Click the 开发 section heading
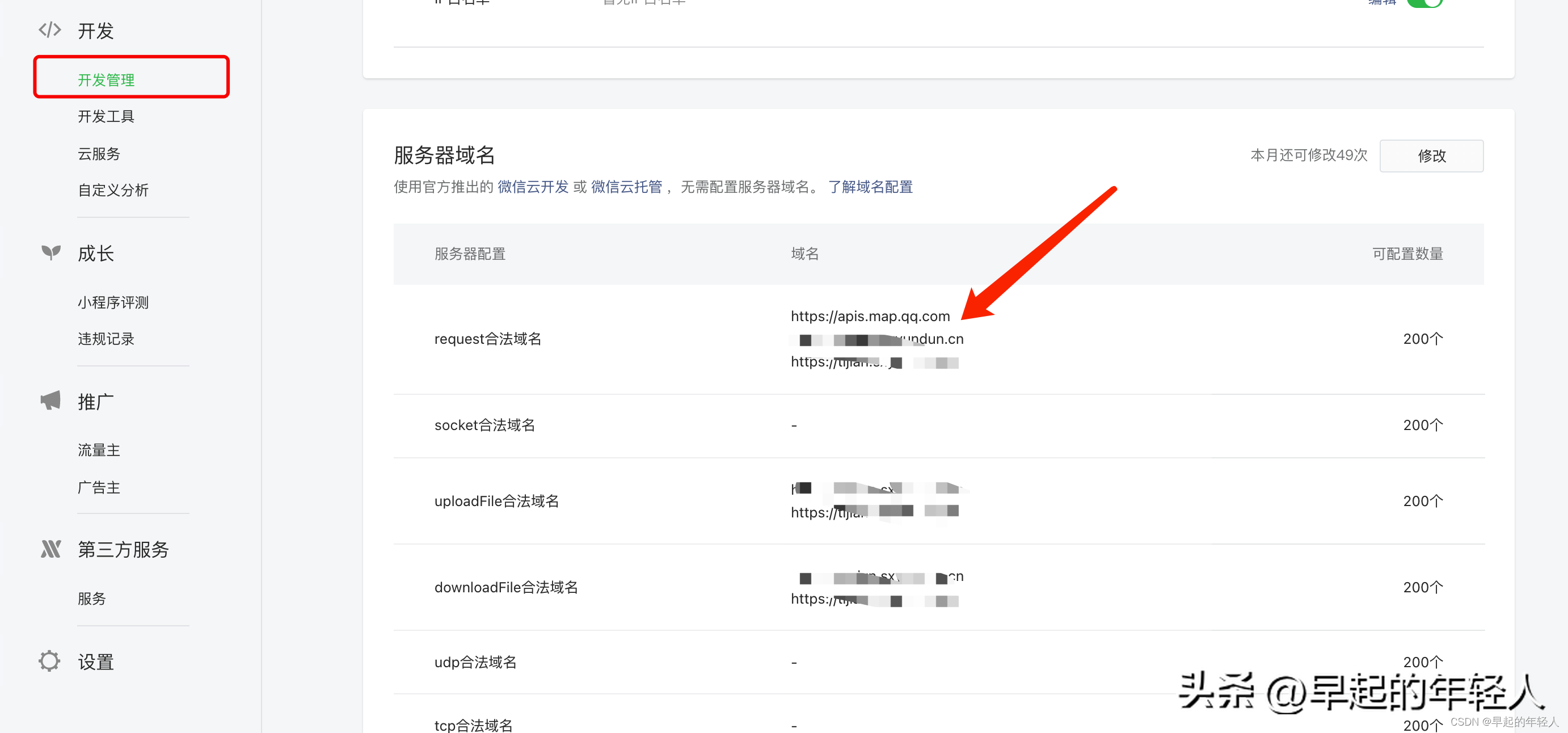 click(x=95, y=31)
